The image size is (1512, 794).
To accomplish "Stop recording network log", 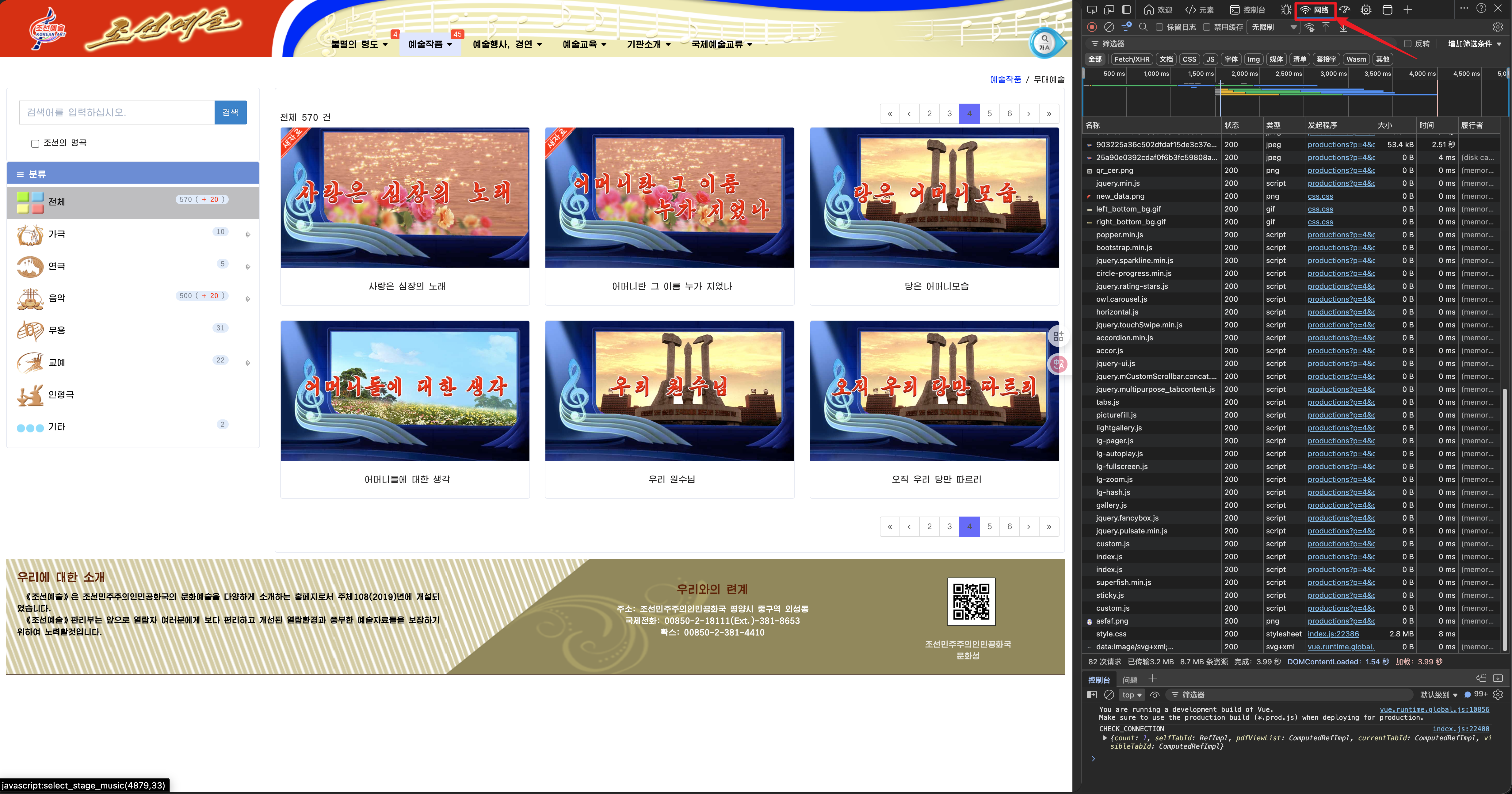I will [1092, 27].
